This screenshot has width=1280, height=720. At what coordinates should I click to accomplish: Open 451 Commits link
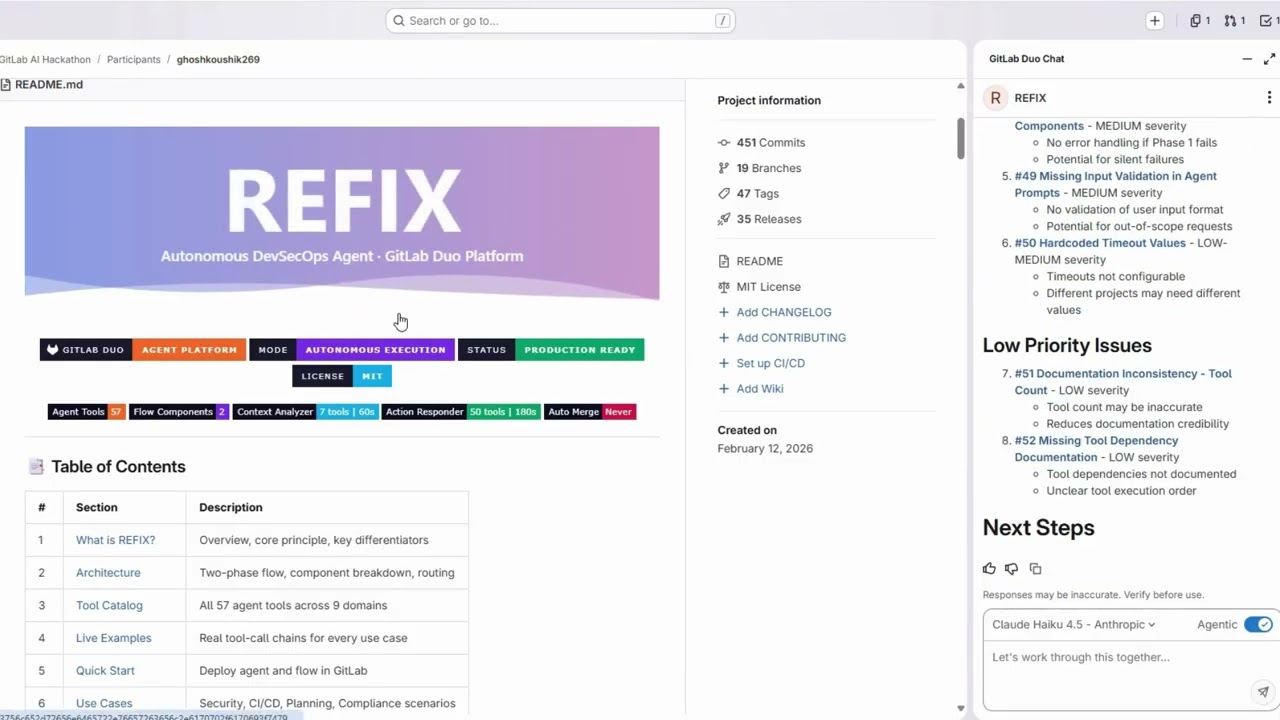[x=770, y=143]
